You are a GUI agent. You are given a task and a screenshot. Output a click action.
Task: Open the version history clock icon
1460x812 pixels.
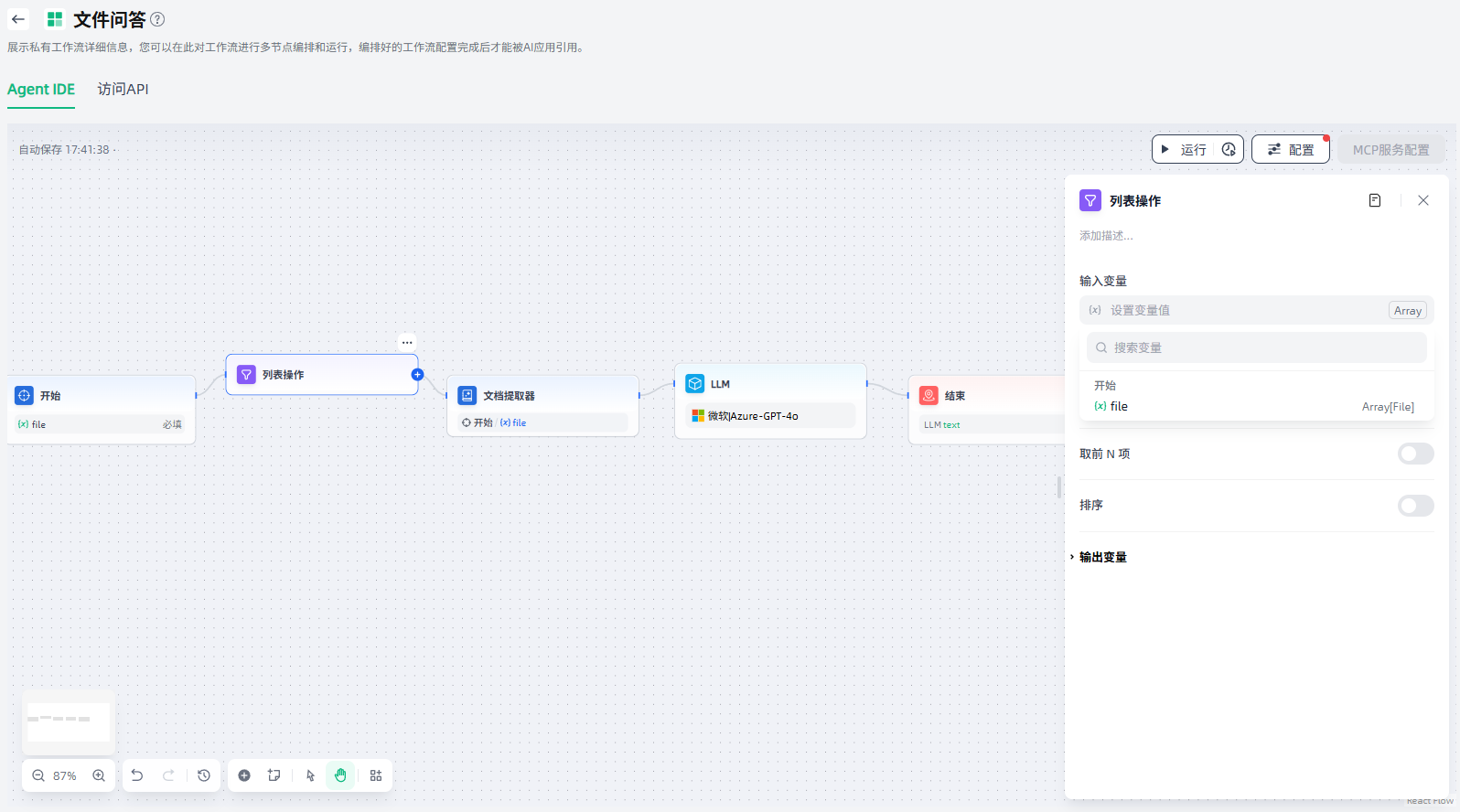pos(204,775)
